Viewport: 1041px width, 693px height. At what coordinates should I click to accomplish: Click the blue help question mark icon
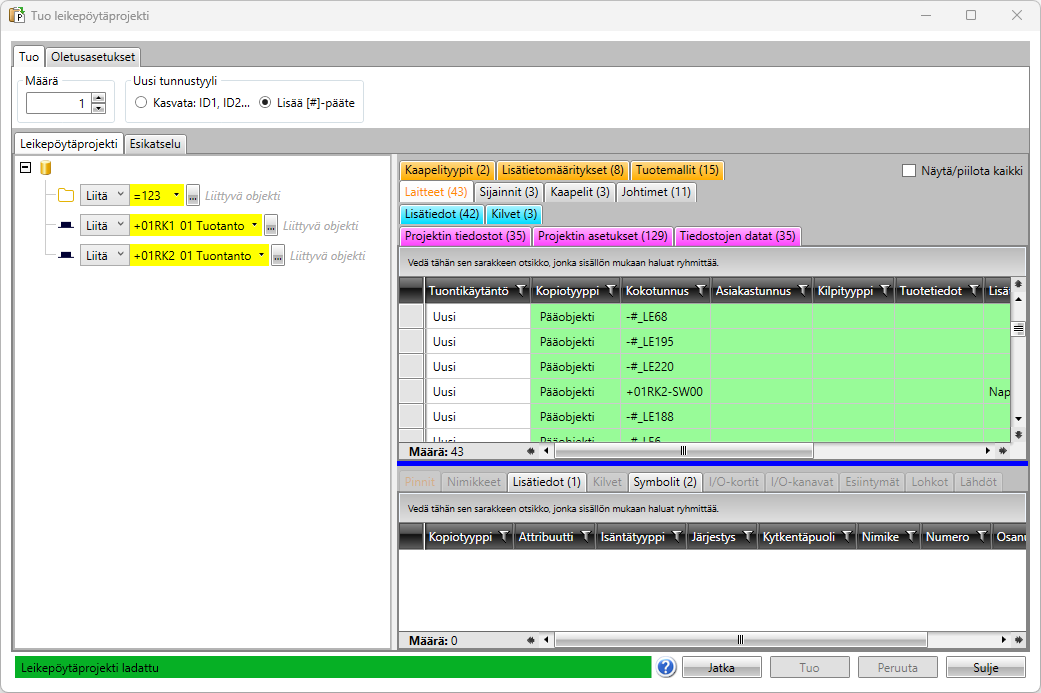[x=667, y=667]
